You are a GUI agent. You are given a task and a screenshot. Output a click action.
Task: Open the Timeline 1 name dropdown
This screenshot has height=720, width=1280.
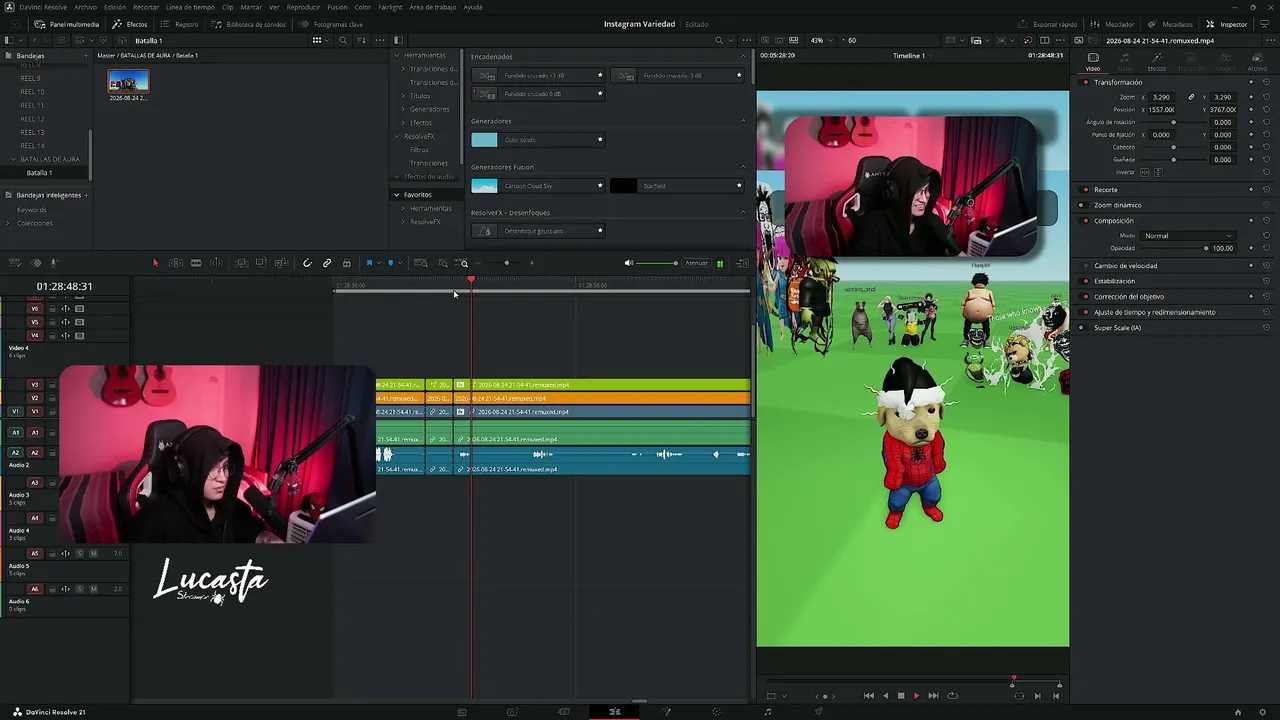pos(912,55)
